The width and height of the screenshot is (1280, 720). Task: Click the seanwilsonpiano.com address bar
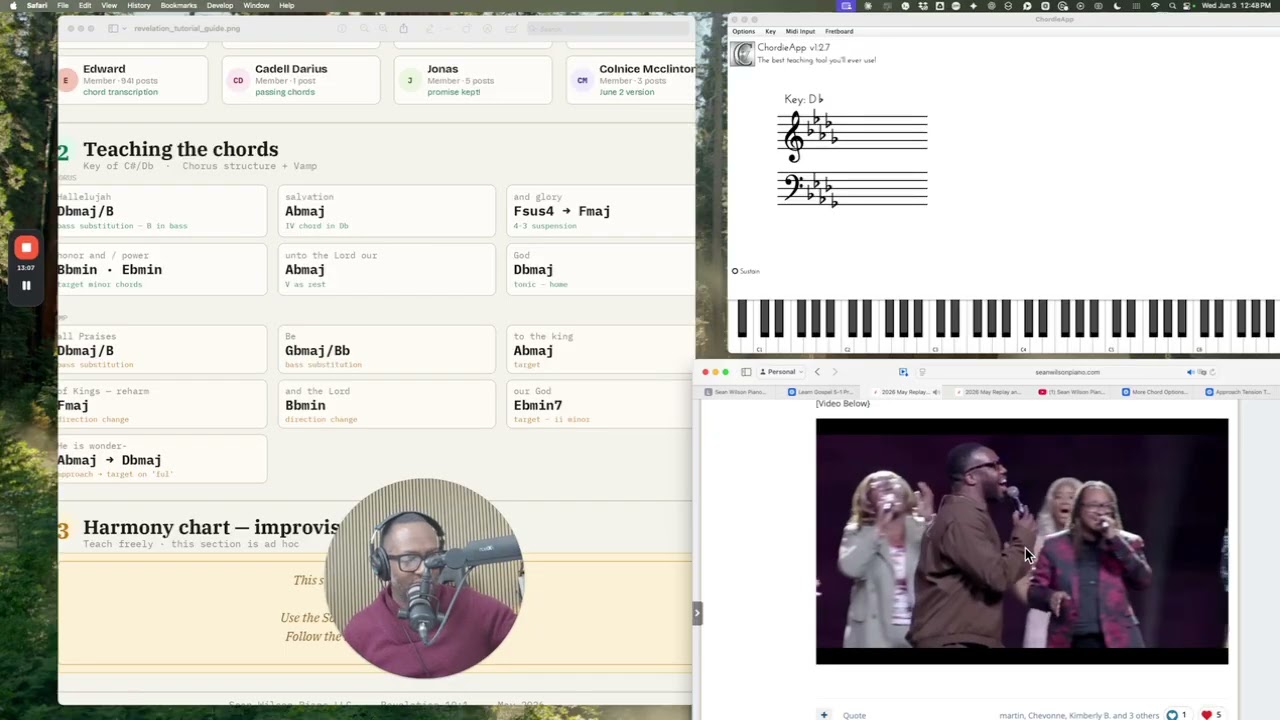(1067, 372)
